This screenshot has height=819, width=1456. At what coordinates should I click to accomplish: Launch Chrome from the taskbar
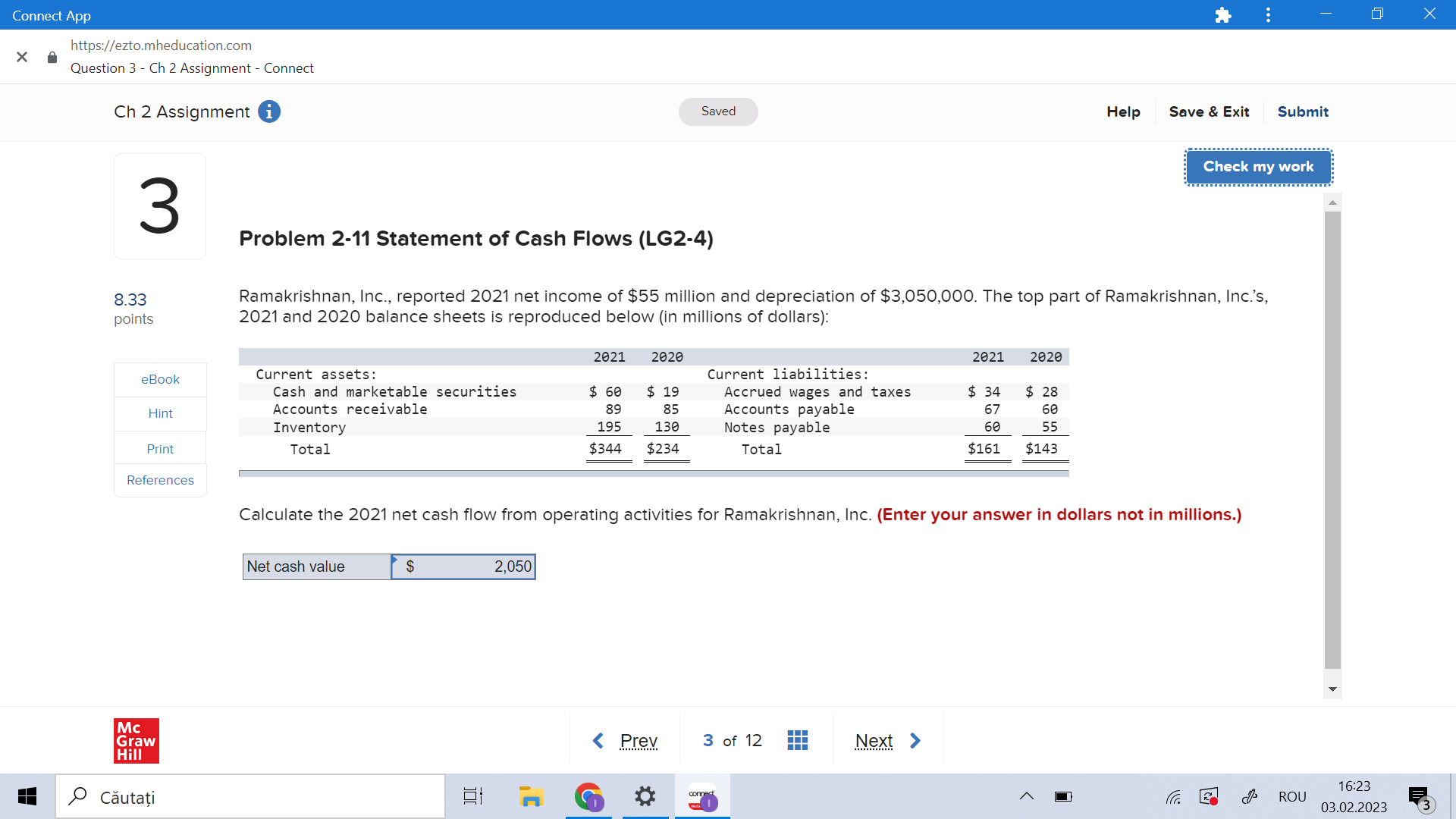coord(588,796)
